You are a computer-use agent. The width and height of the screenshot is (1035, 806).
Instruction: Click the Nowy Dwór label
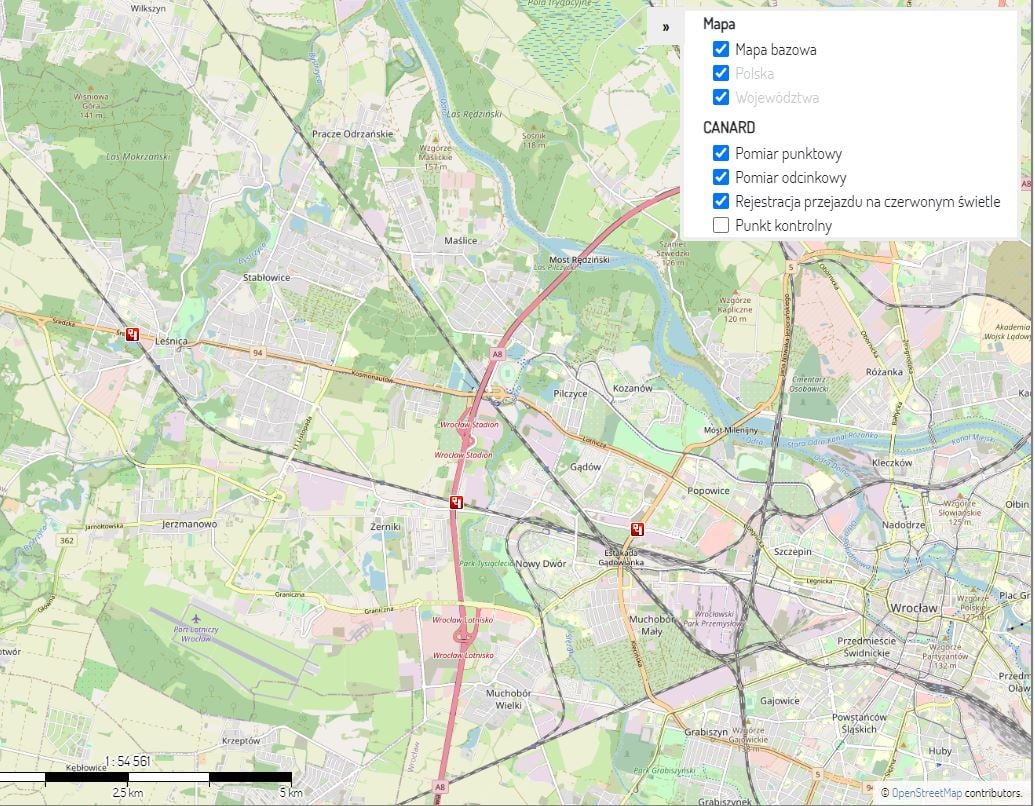click(541, 564)
